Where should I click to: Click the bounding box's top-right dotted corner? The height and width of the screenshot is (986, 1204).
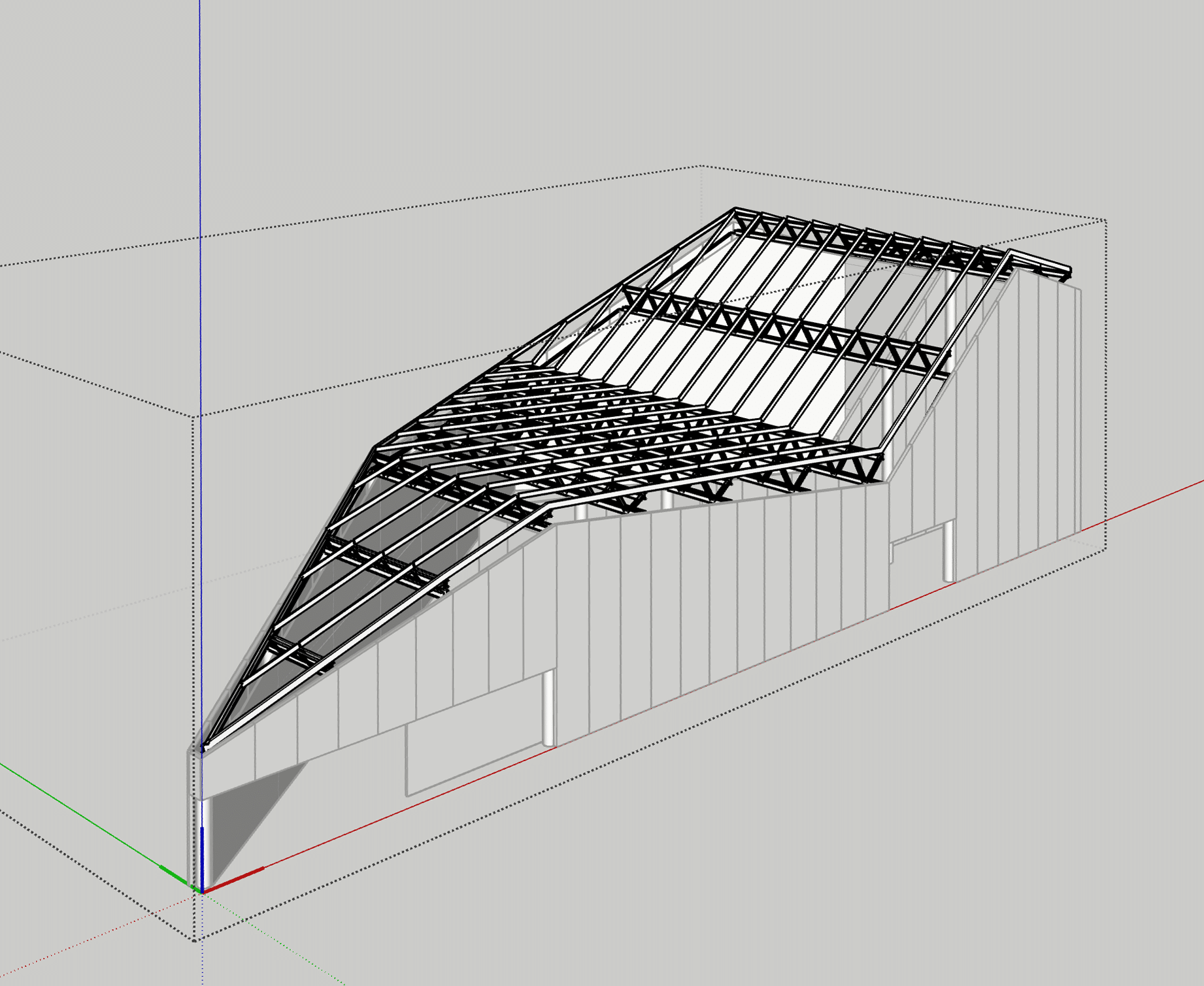coord(1106,220)
